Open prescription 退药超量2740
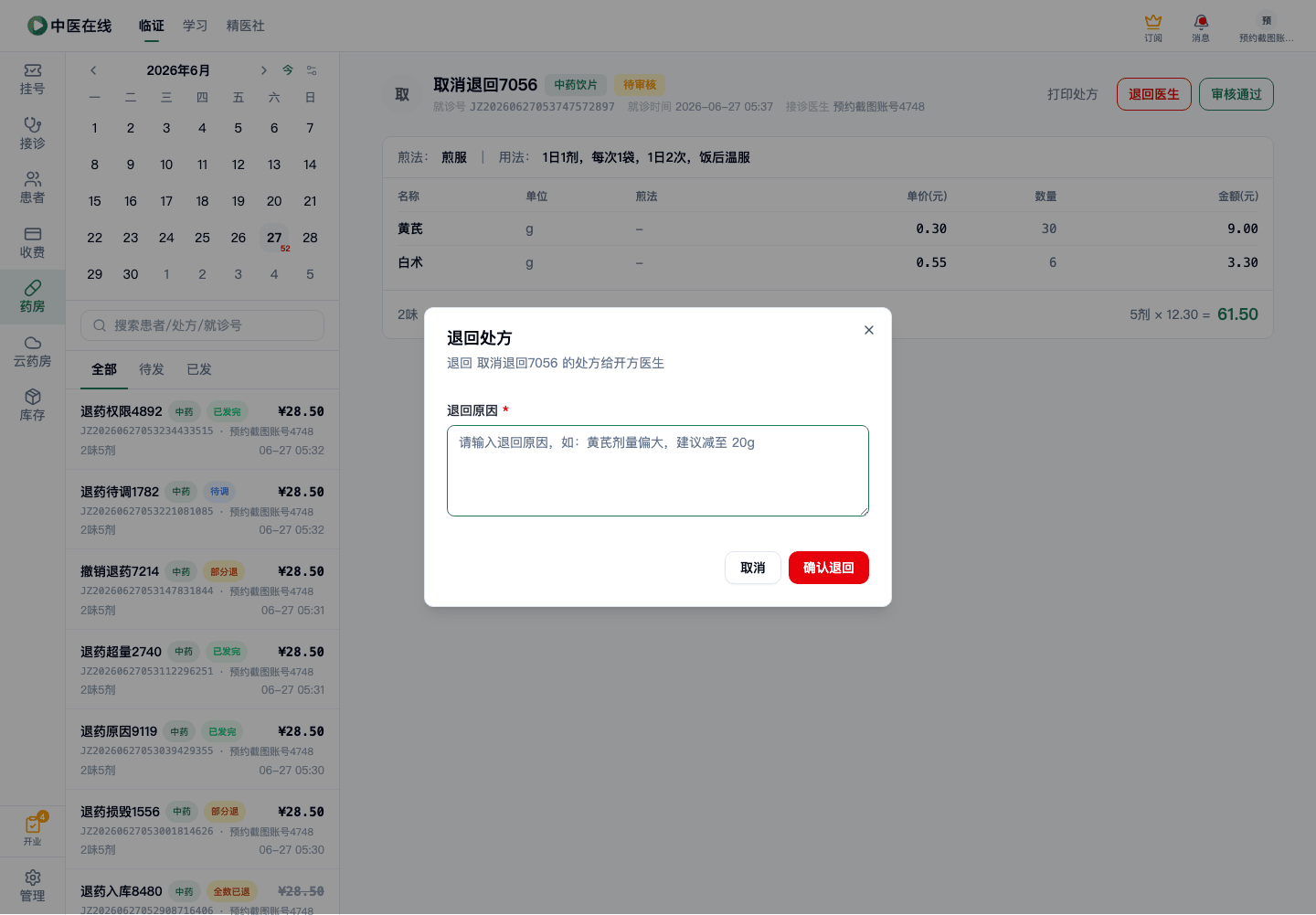 (x=202, y=670)
